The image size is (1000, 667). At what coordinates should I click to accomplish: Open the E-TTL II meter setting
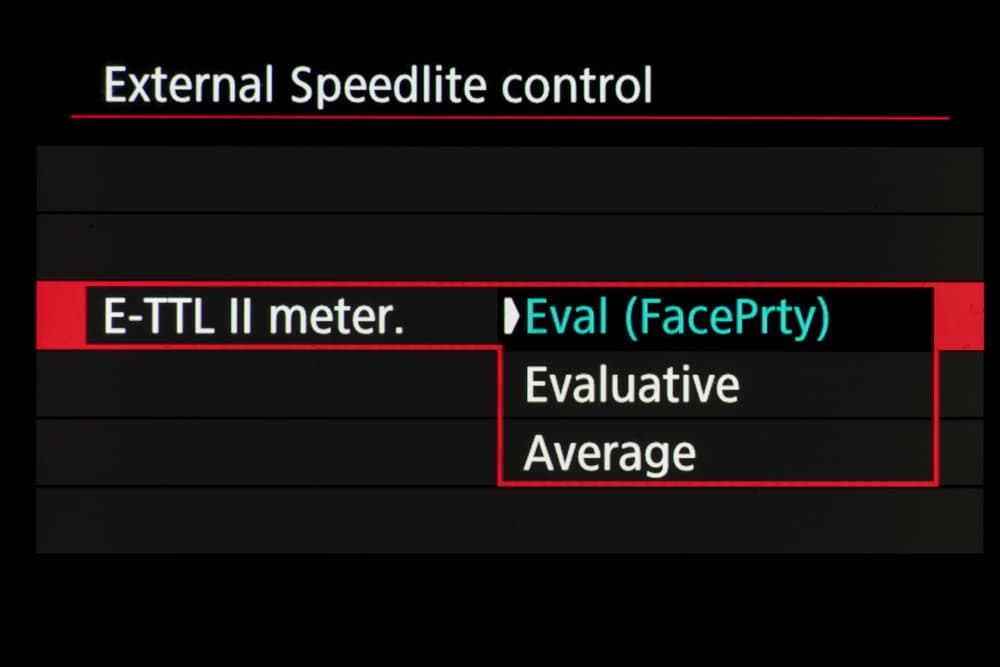[254, 318]
